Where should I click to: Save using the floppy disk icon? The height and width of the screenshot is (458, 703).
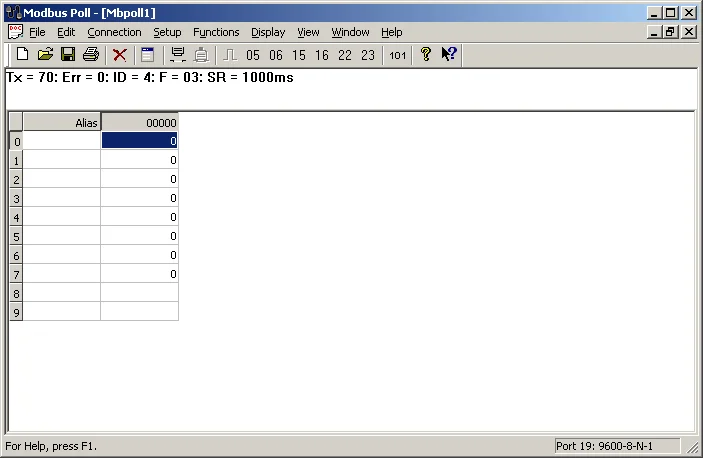[68, 55]
